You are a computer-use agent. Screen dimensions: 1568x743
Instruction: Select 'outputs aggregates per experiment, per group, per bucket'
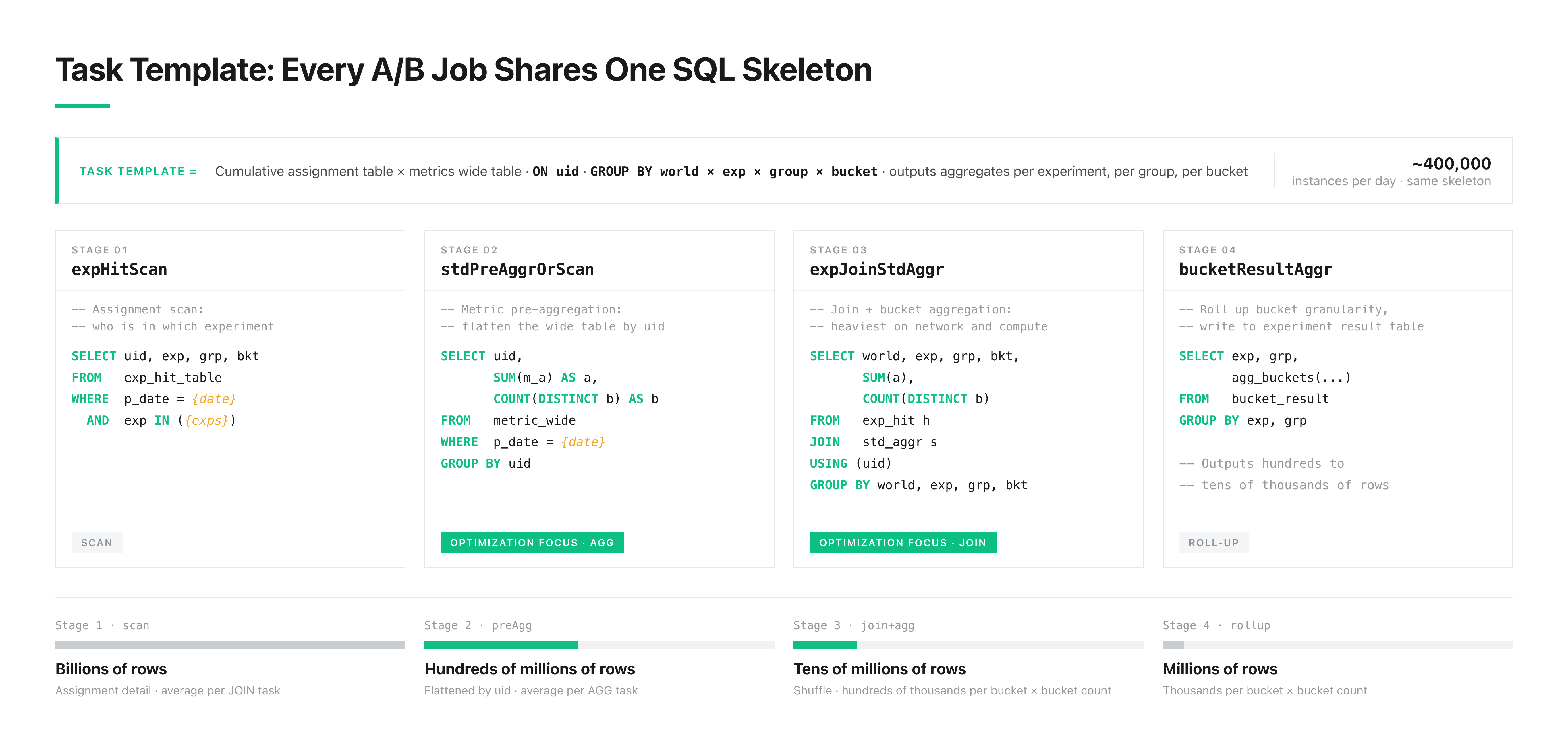(x=1068, y=172)
